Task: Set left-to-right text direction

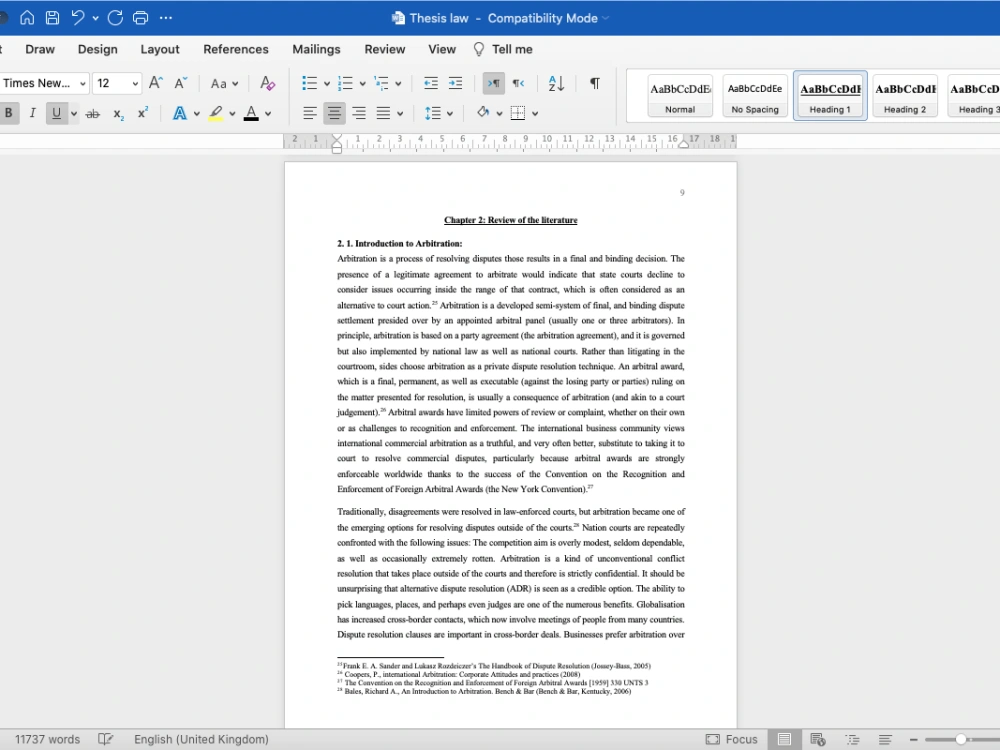Action: tap(494, 83)
